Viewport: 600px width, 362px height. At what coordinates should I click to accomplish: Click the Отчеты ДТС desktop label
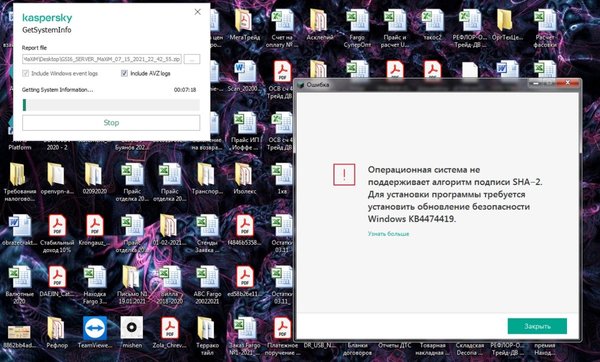(395, 345)
